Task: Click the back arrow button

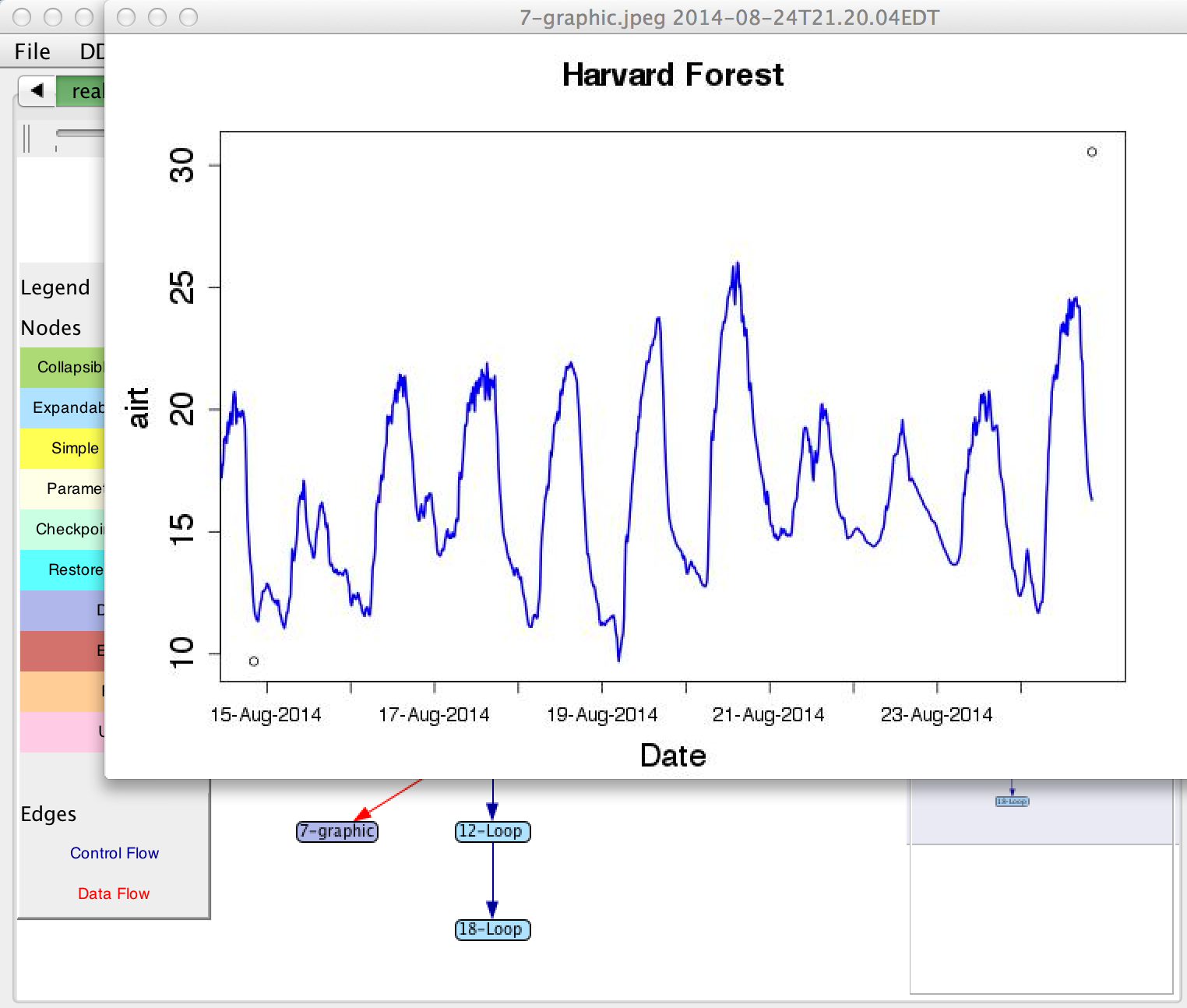Action: coord(37,91)
